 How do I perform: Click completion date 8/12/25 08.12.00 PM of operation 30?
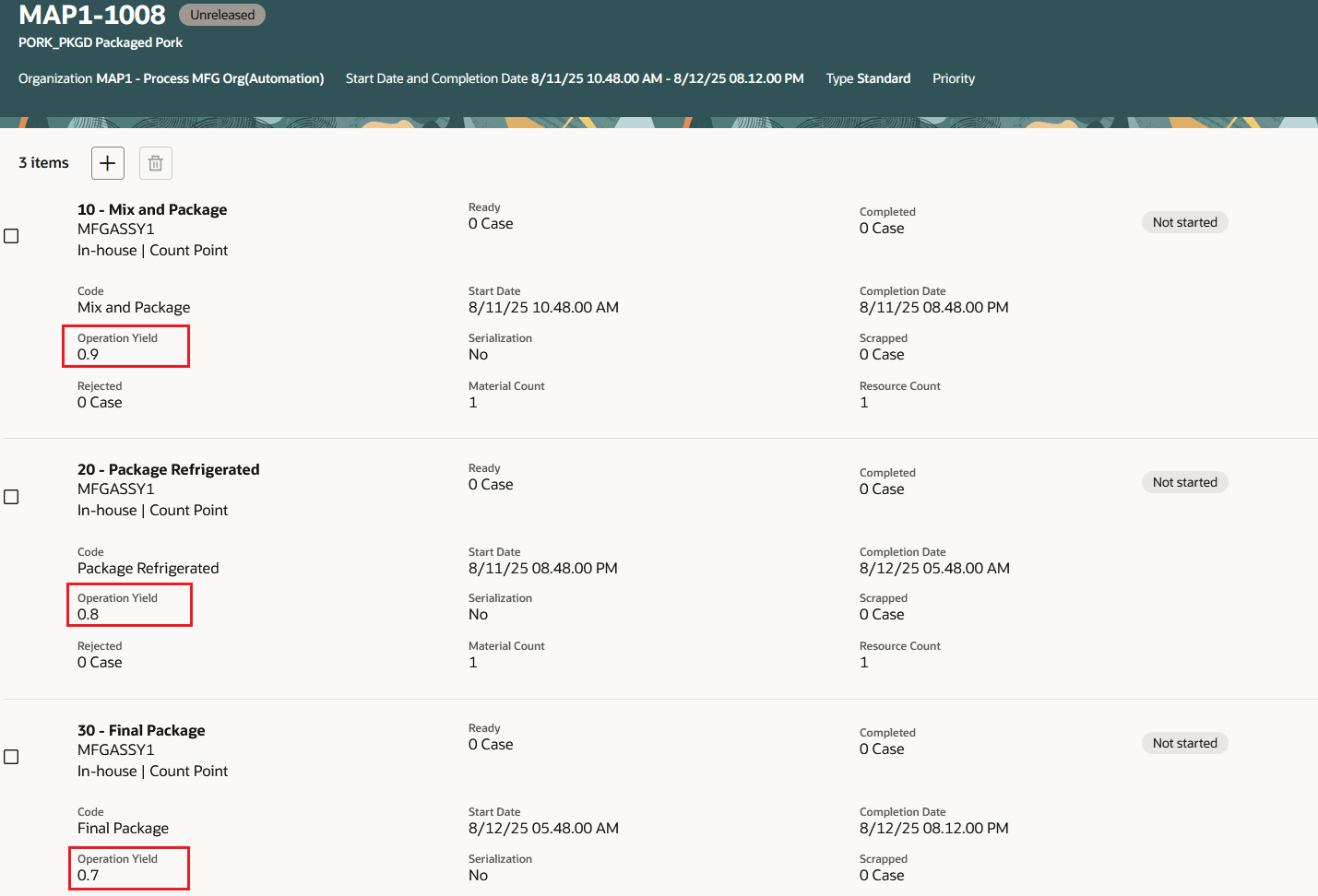934,829
